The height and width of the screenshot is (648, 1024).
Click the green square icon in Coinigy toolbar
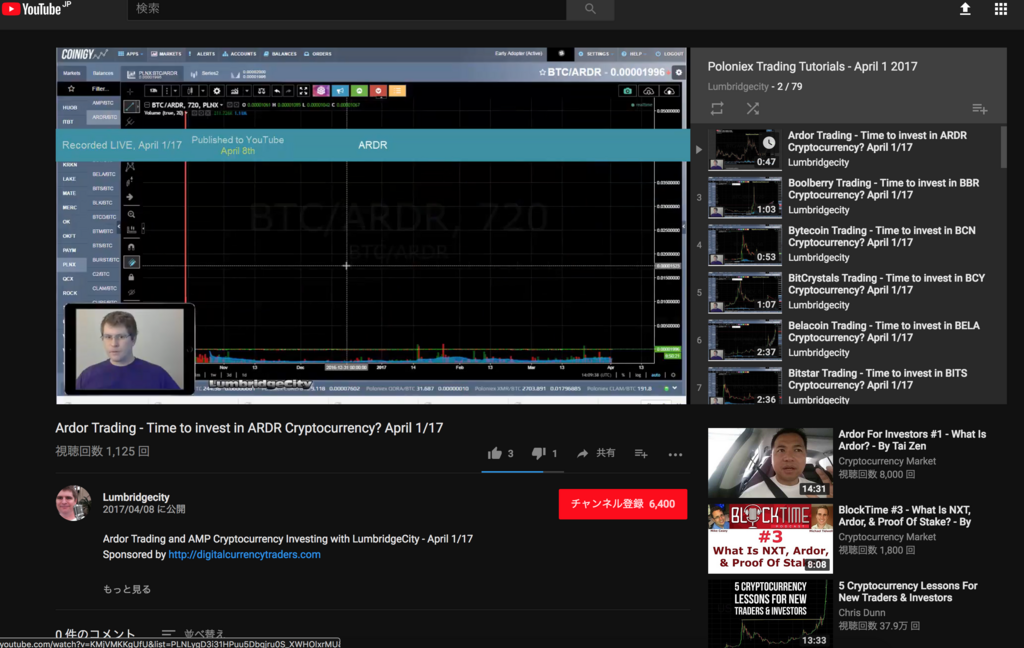(x=359, y=91)
